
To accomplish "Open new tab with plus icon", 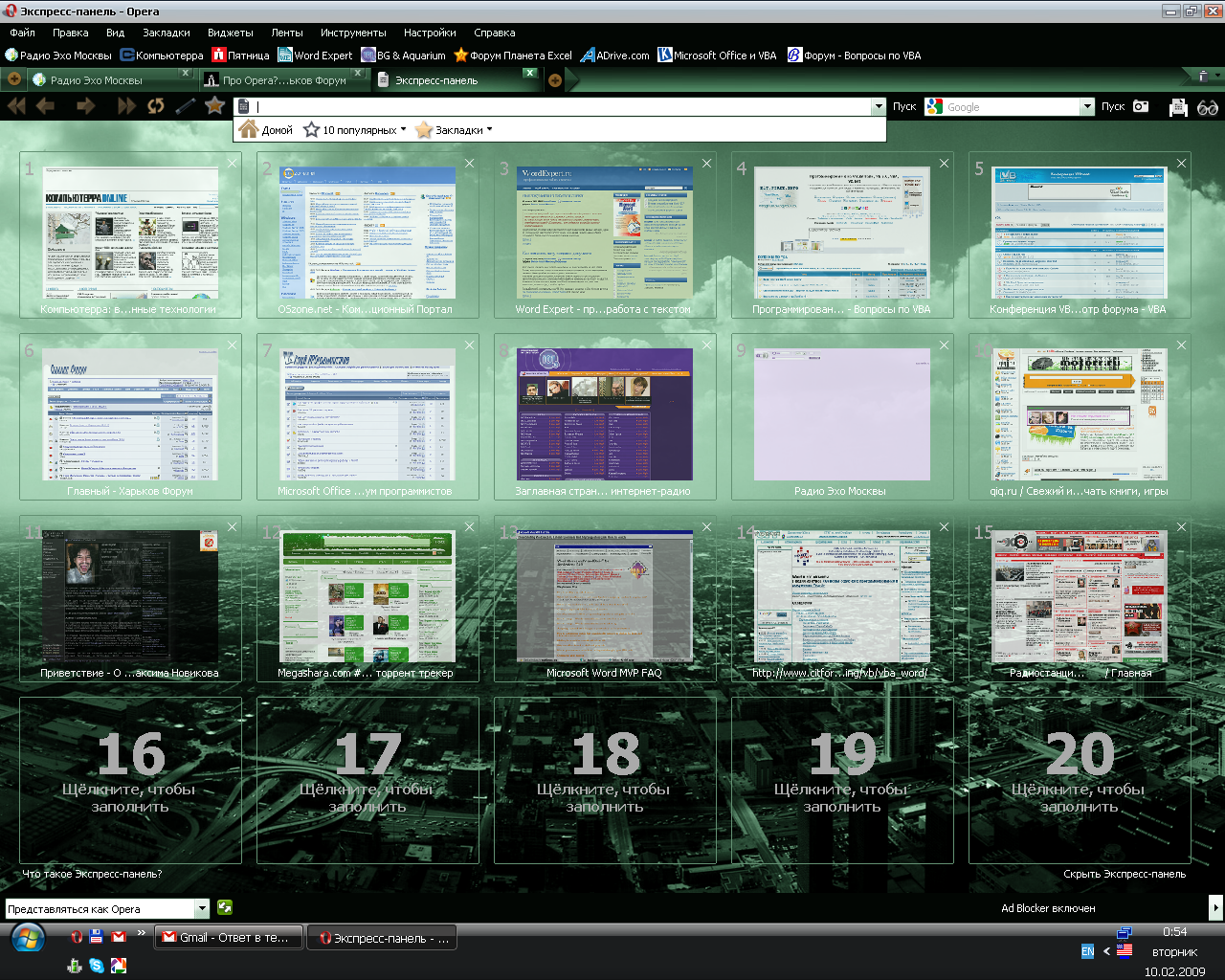I will pos(554,80).
